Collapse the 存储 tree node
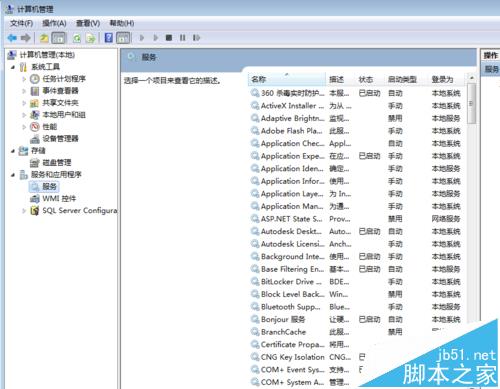Image resolution: width=500 pixels, height=389 pixels. click(x=13, y=151)
